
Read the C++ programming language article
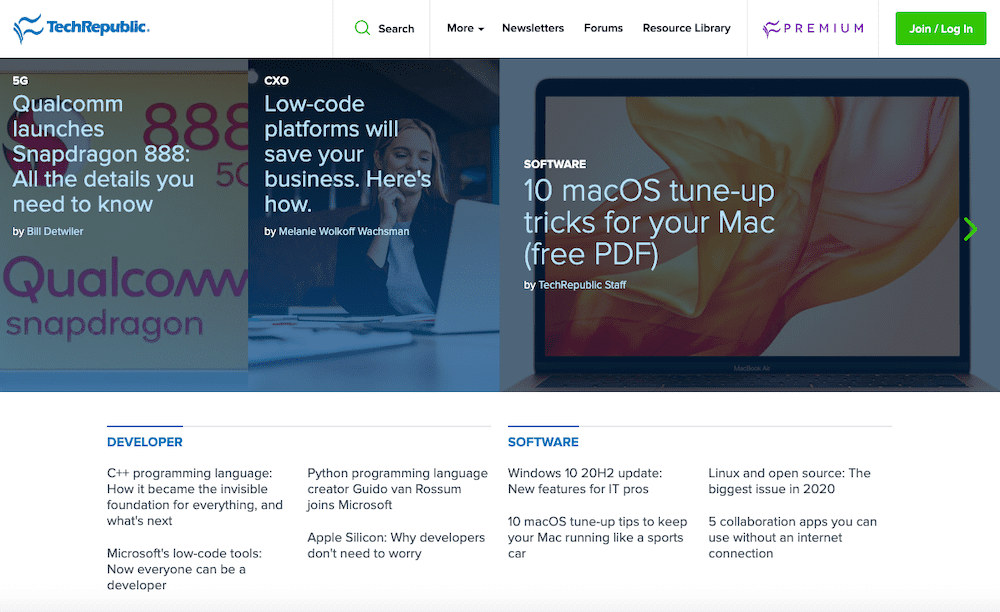(x=195, y=497)
